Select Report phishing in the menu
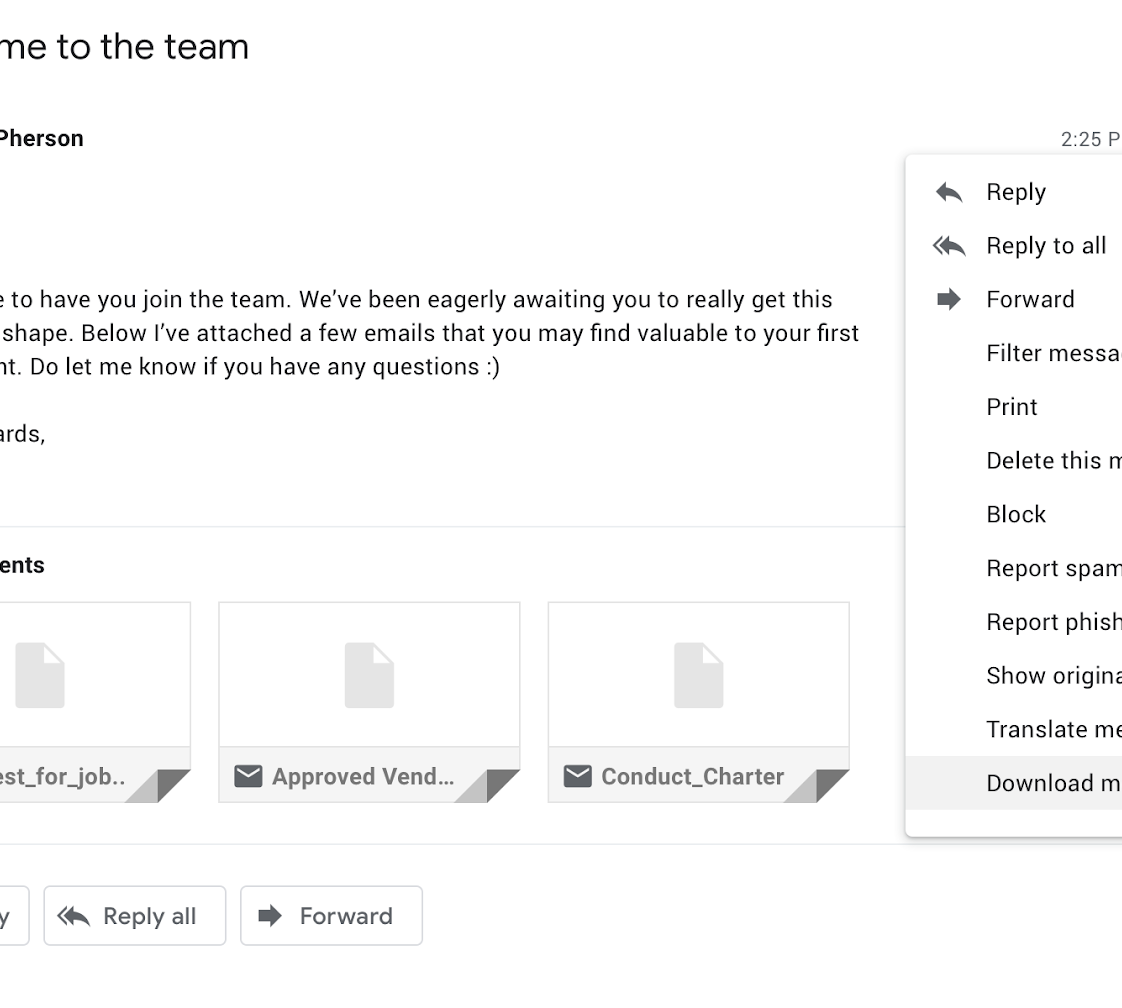This screenshot has height=1008, width=1122. (x=1052, y=622)
